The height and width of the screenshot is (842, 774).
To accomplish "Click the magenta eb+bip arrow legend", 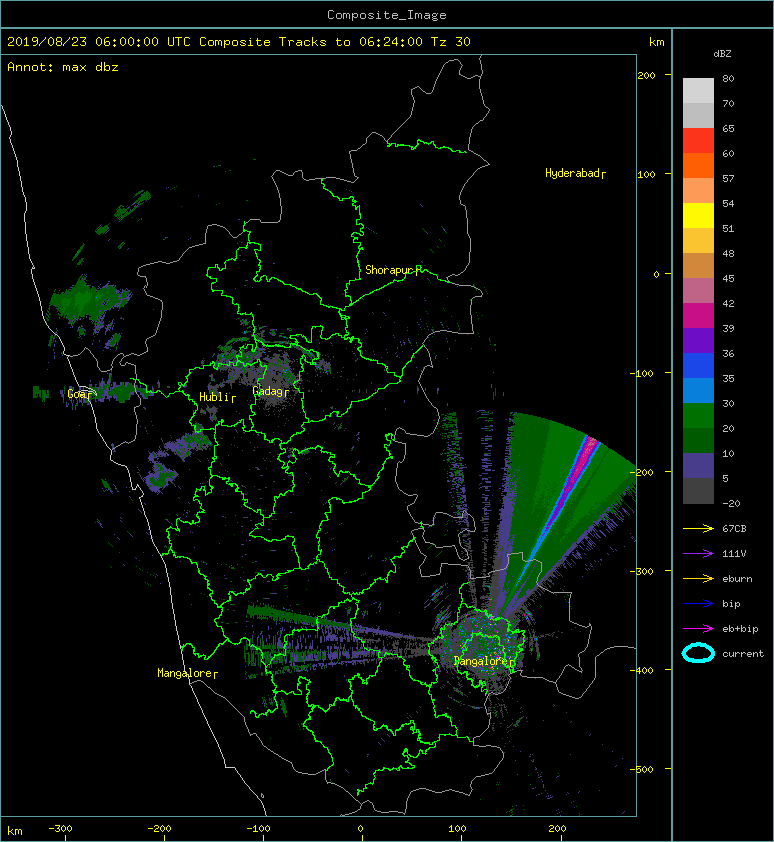I will click(698, 628).
